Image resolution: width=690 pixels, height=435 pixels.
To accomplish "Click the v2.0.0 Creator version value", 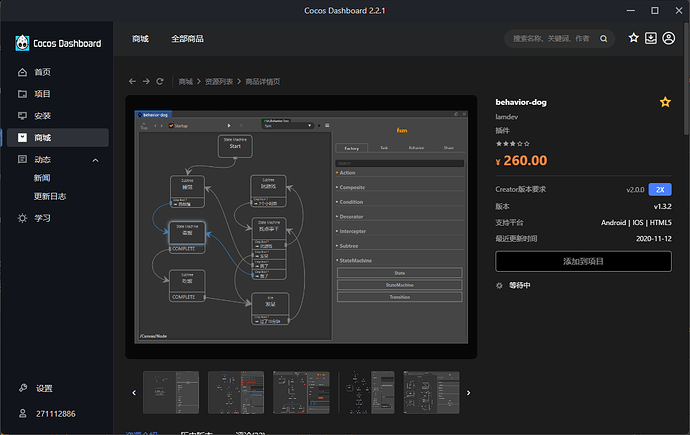I will [x=635, y=190].
